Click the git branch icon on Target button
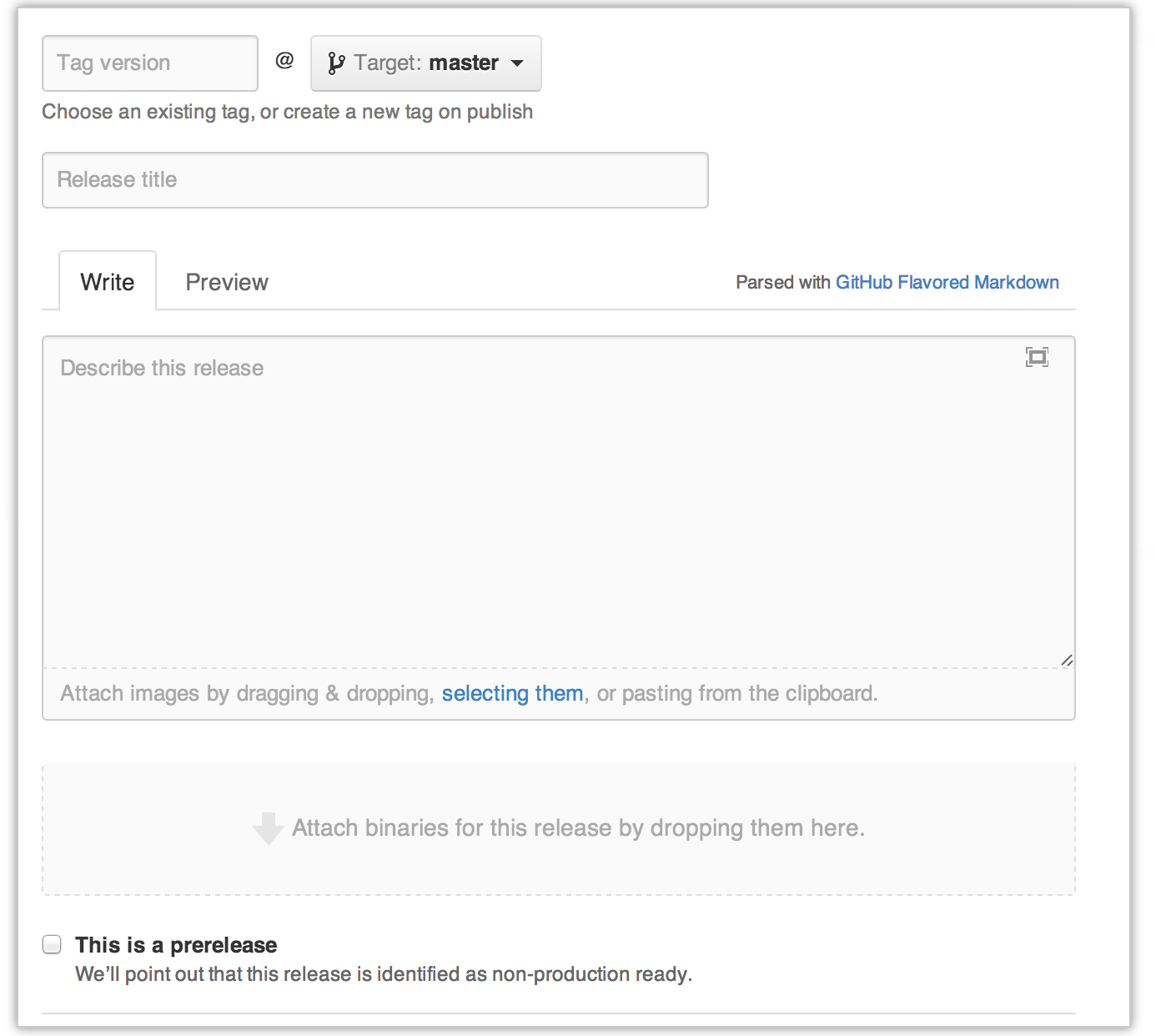This screenshot has height=1036, width=1156. coord(336,63)
